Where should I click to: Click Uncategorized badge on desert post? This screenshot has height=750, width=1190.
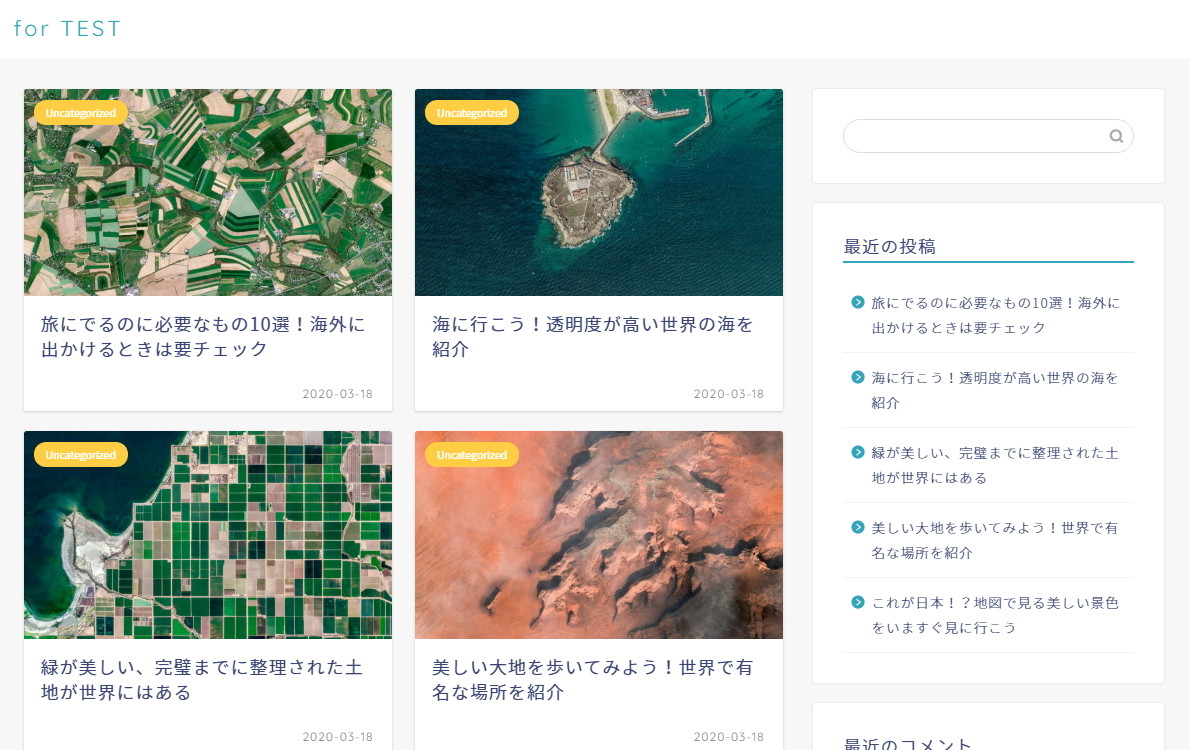(x=471, y=455)
